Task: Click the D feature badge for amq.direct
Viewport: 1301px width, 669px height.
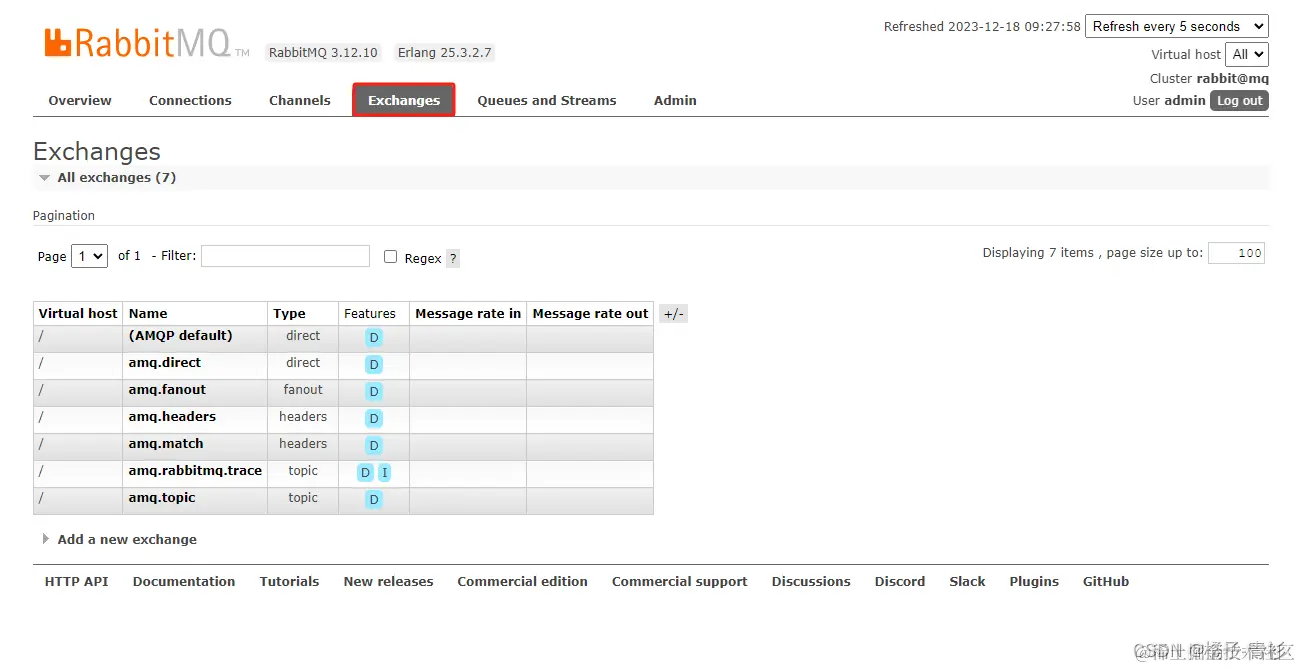Action: pos(374,365)
